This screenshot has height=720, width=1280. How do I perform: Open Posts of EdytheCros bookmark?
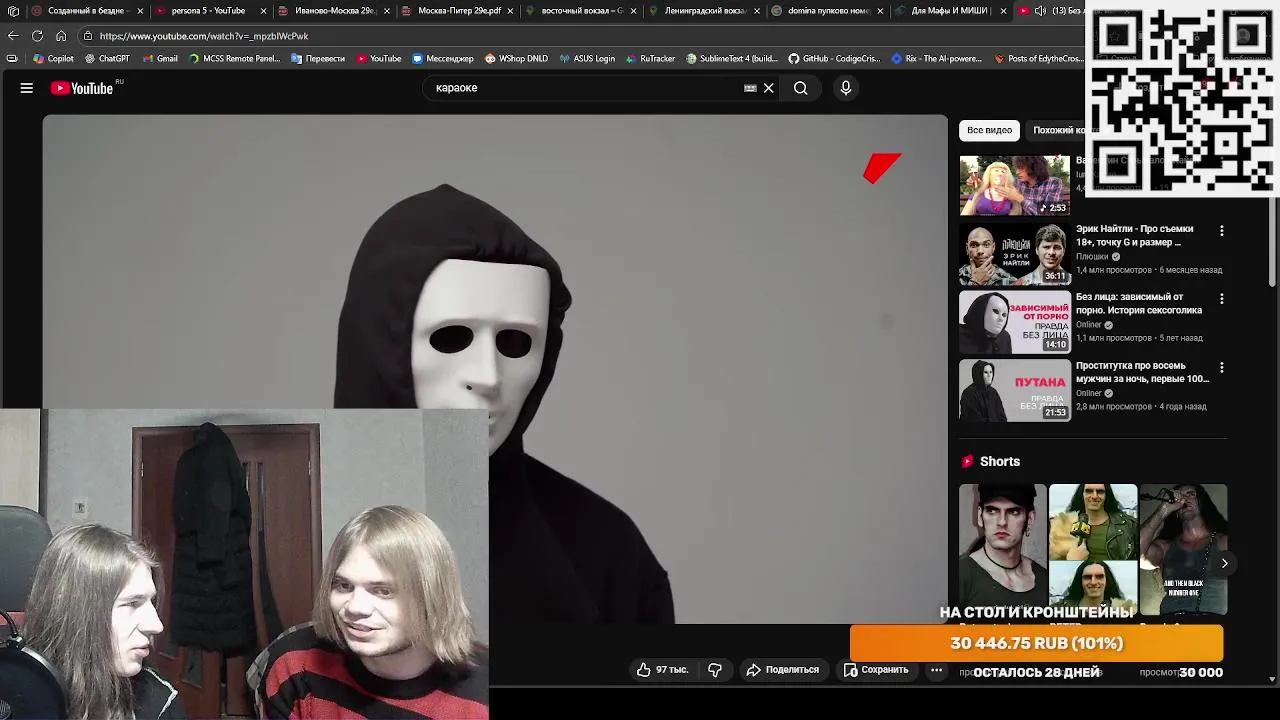pyautogui.click(x=1040, y=59)
